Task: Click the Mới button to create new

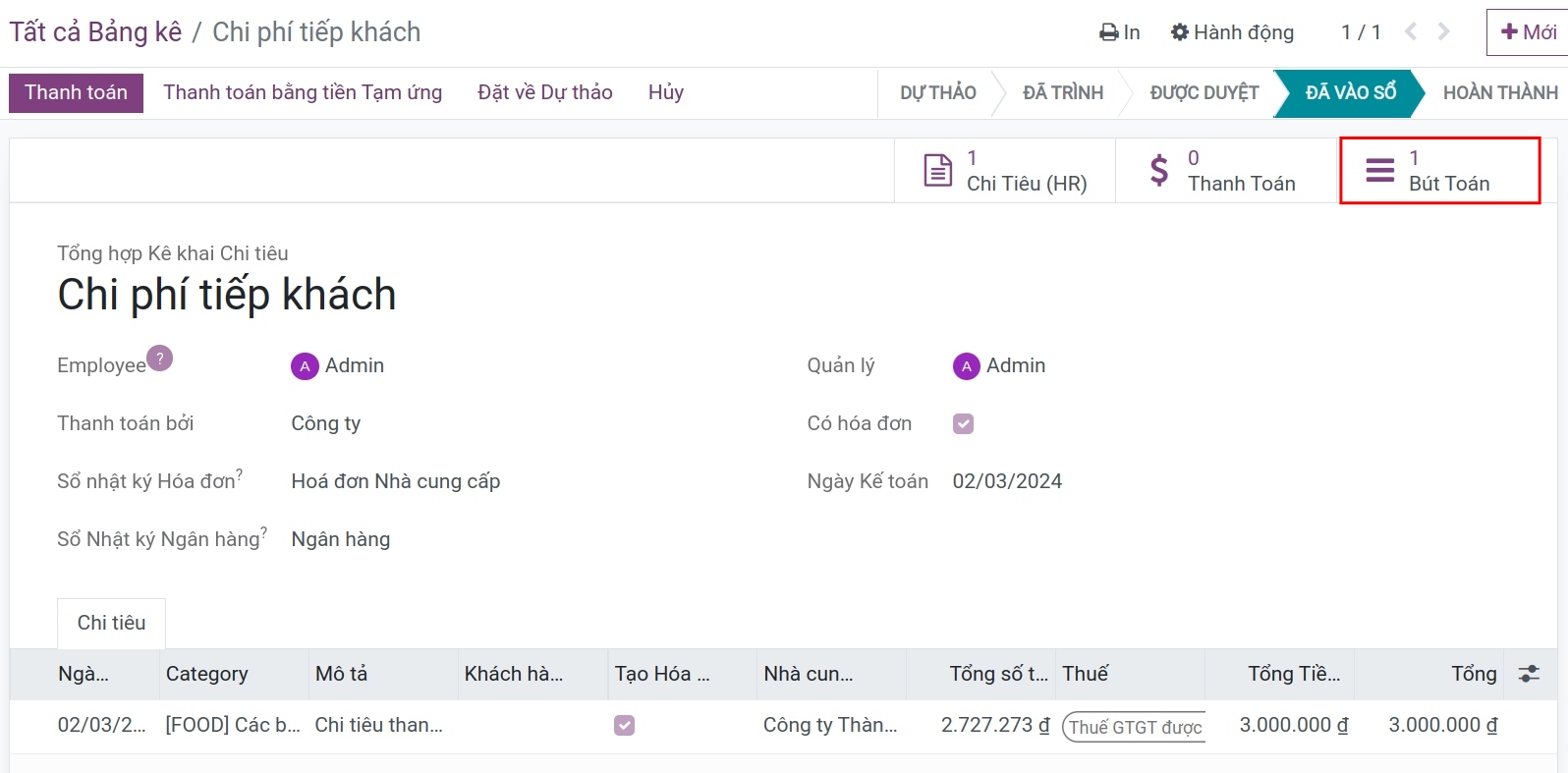Action: 1528,32
